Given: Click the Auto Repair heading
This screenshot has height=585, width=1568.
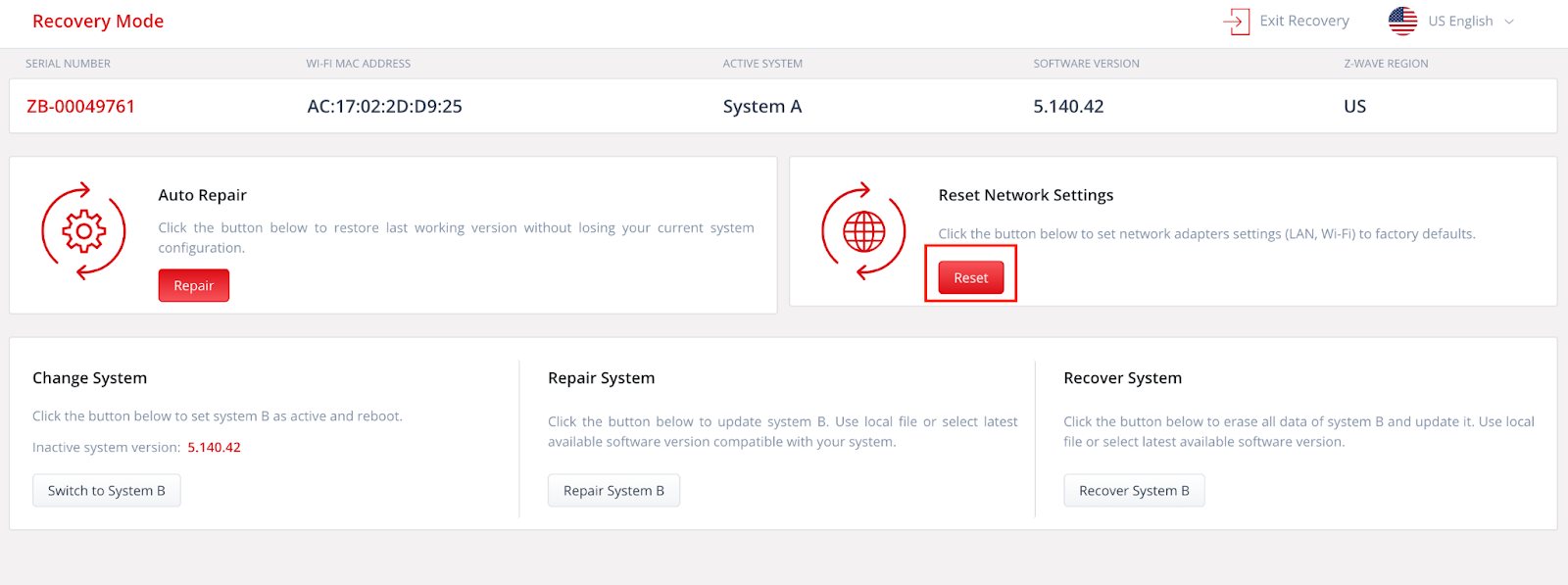Looking at the screenshot, I should pyautogui.click(x=202, y=195).
